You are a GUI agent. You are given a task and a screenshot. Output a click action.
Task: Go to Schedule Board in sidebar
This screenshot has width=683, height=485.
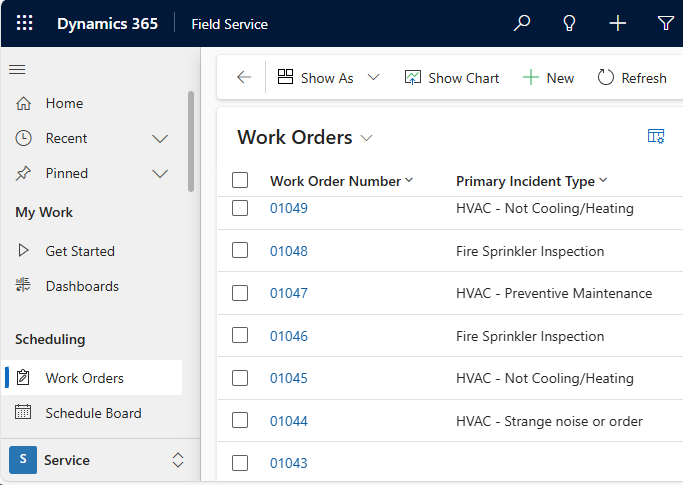[93, 413]
